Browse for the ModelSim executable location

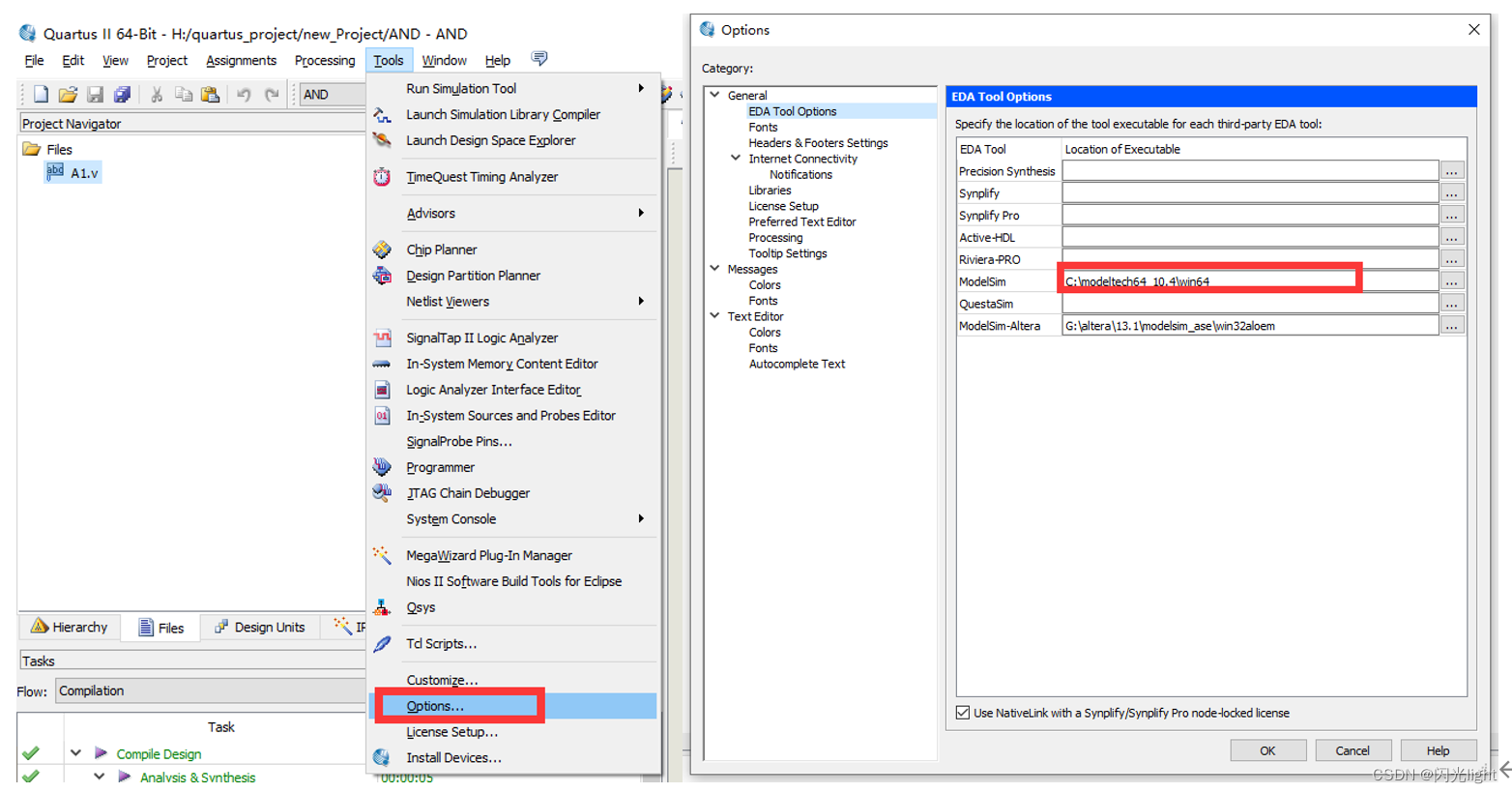1452,281
